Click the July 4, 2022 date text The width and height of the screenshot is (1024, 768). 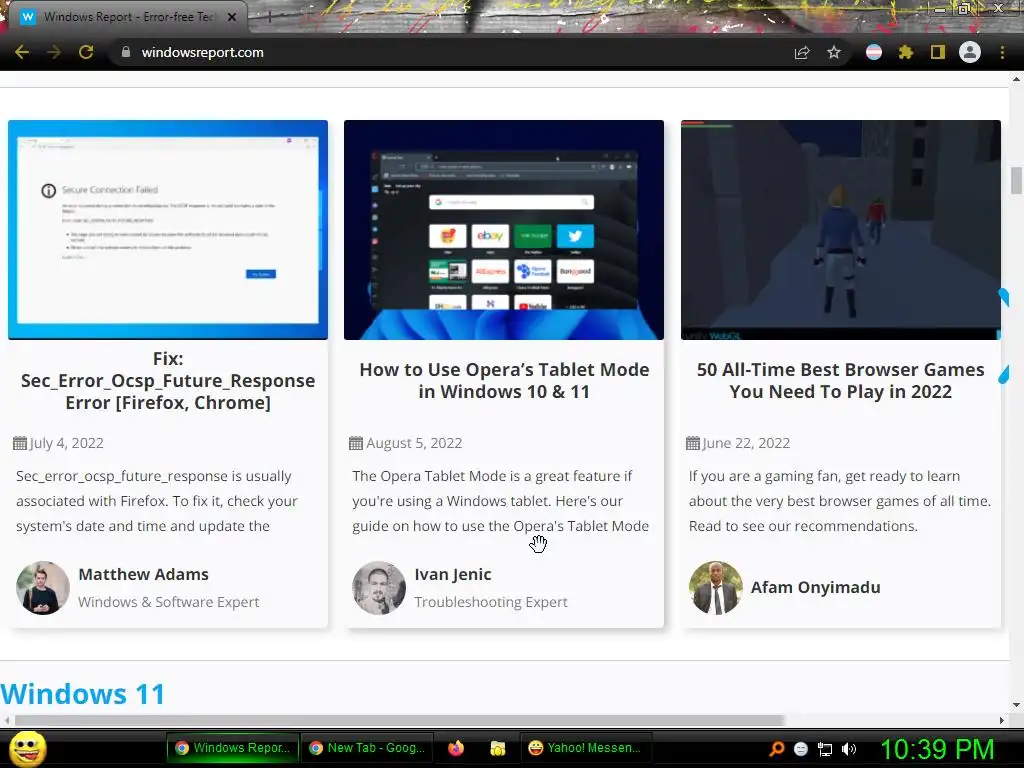(x=66, y=443)
